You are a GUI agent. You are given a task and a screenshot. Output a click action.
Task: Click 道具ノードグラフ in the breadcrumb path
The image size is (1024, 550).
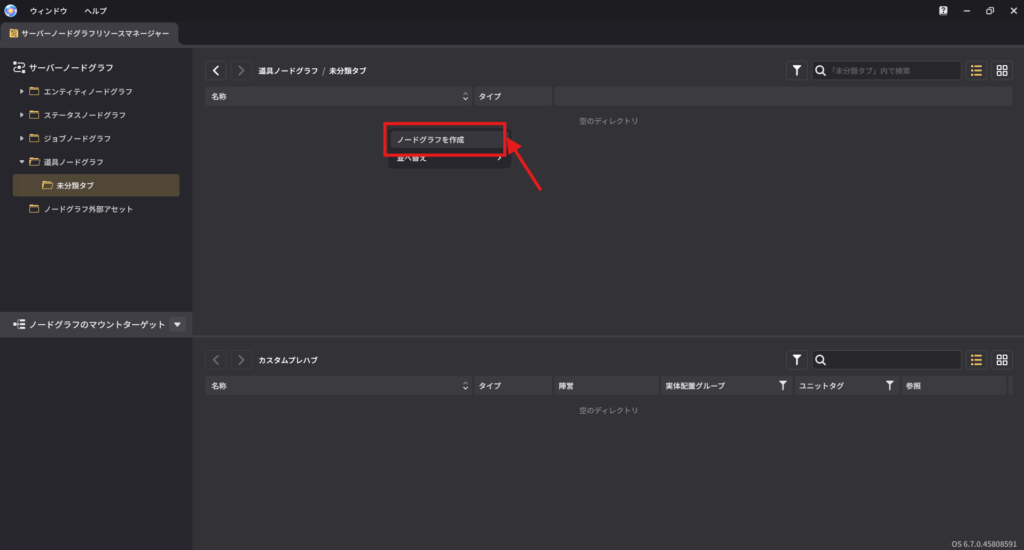pyautogui.click(x=288, y=71)
